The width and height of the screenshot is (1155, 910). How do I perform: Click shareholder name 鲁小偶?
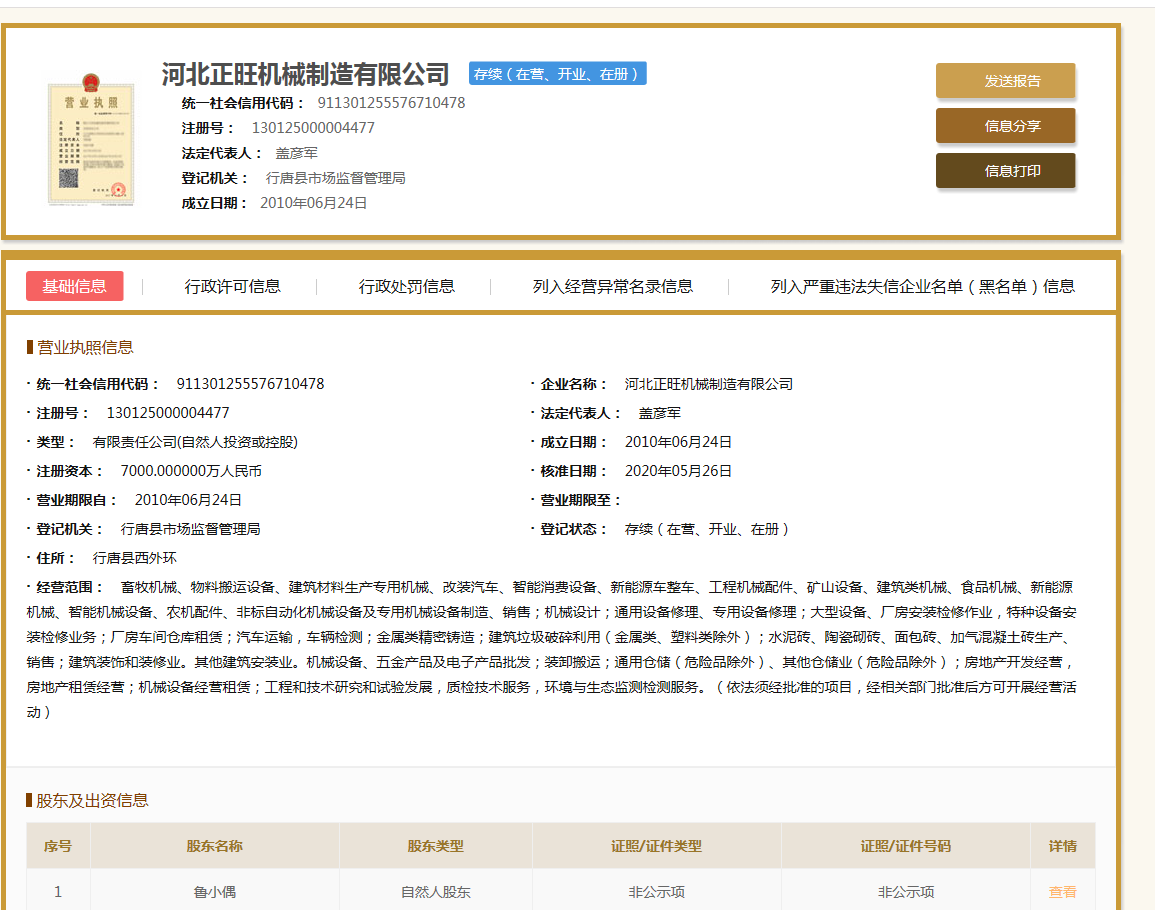214,892
